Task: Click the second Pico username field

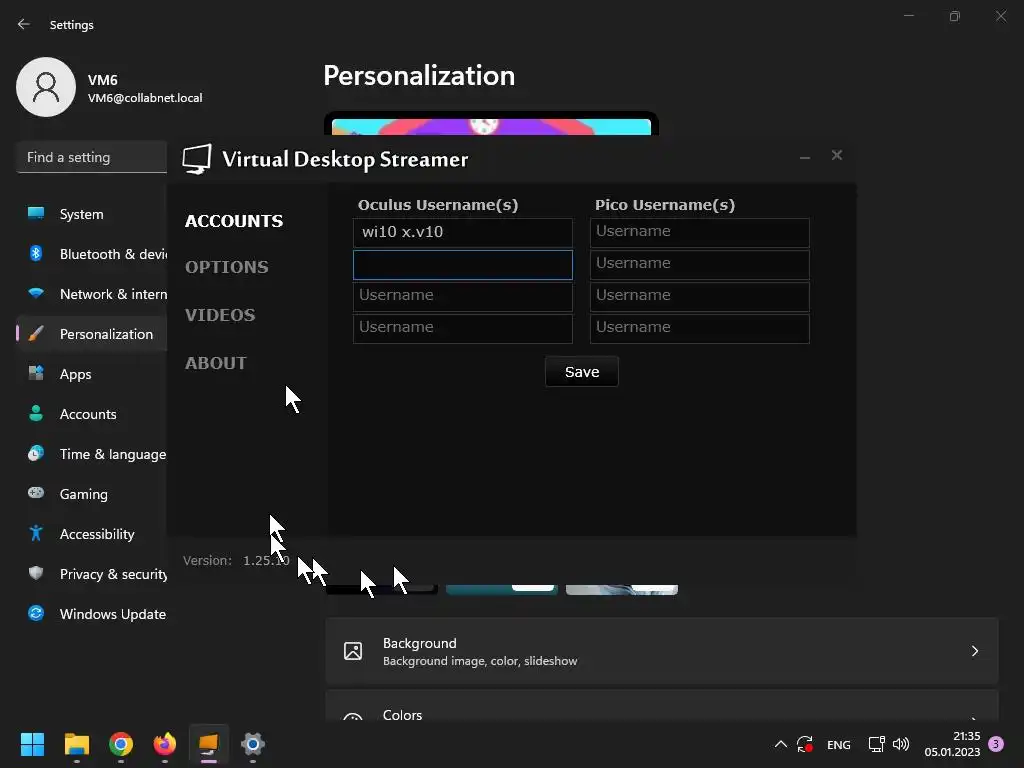Action: (x=699, y=264)
